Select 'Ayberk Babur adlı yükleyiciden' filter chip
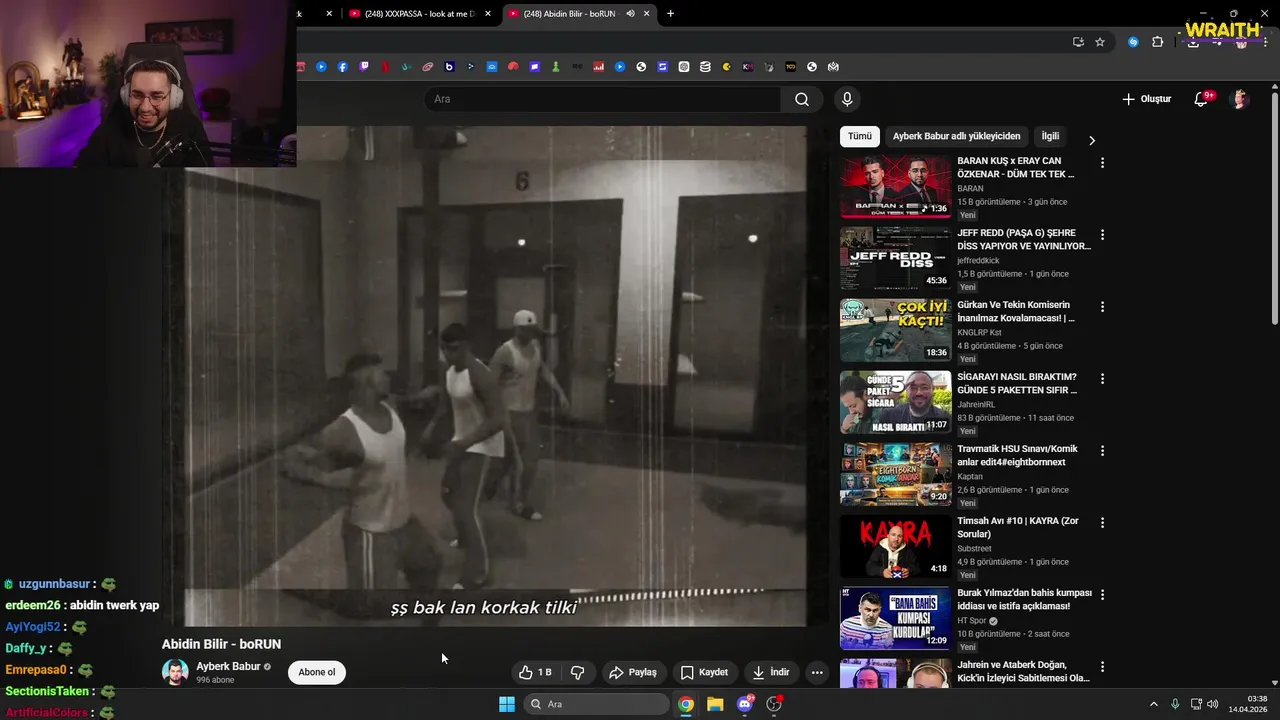Image resolution: width=1280 pixels, height=720 pixels. (x=956, y=136)
